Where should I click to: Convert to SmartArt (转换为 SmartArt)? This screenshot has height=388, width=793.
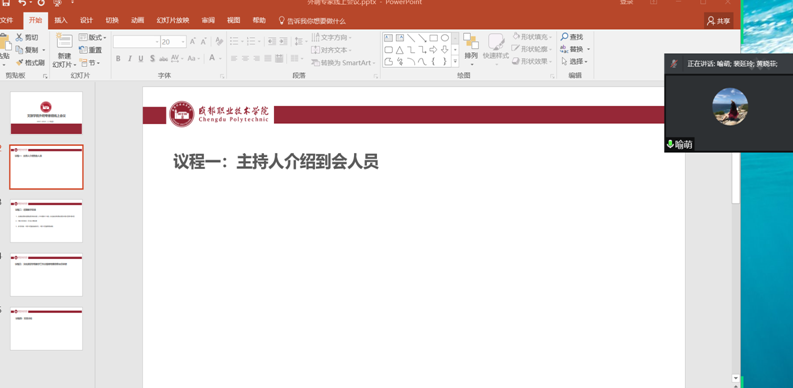pos(343,63)
